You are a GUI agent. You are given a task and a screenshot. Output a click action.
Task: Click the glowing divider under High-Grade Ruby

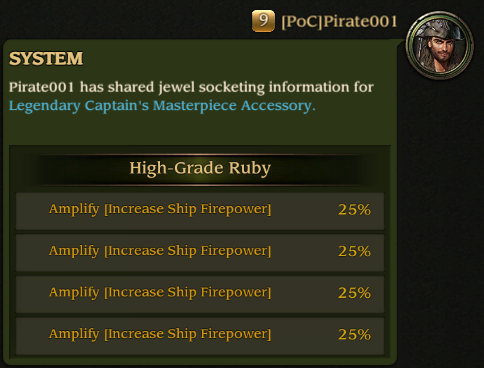point(200,184)
